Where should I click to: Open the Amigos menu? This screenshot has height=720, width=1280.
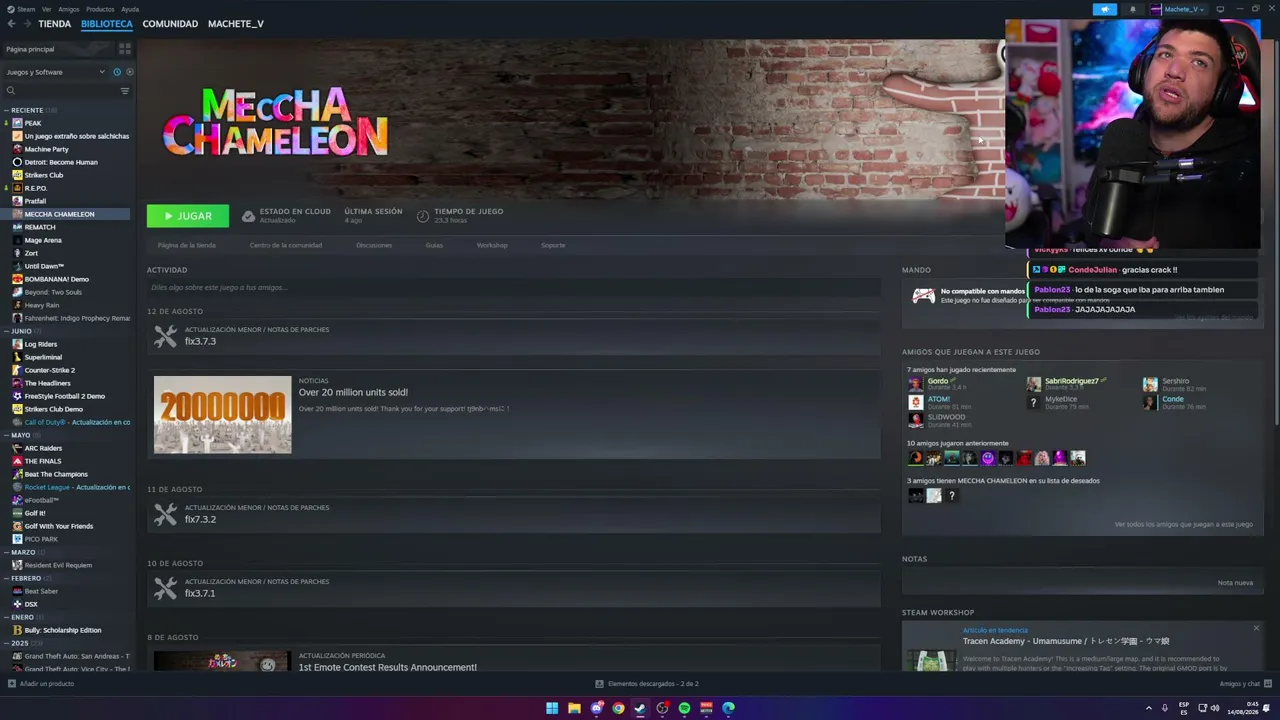pos(69,9)
